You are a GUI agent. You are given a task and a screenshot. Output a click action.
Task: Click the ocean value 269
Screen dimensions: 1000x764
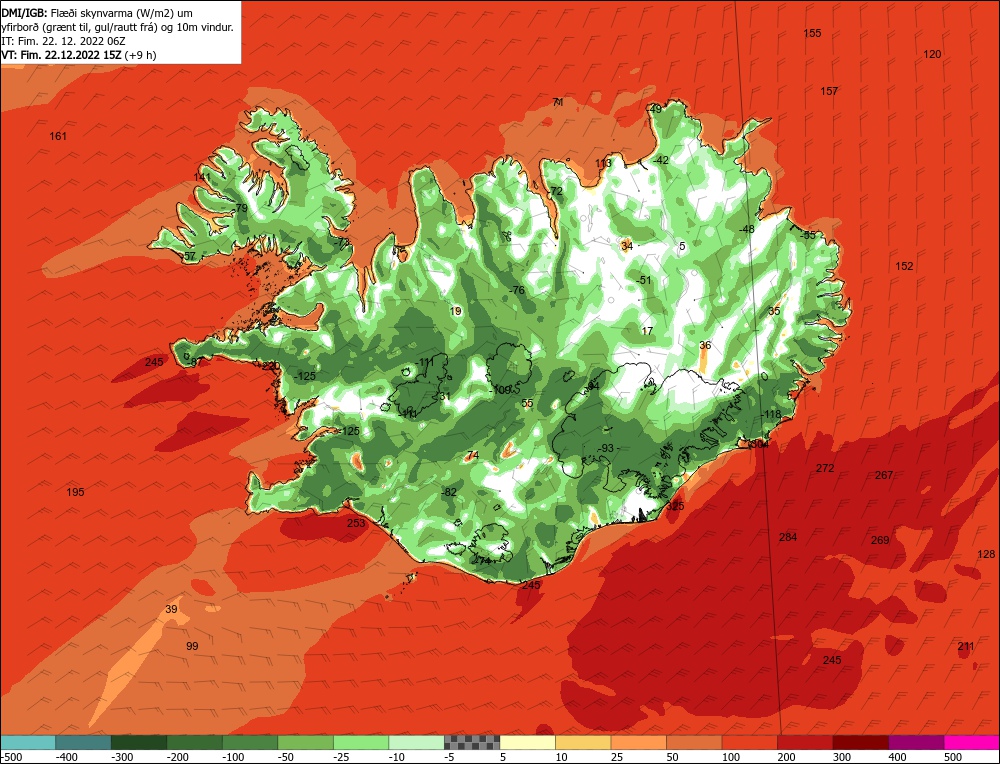pos(880,540)
